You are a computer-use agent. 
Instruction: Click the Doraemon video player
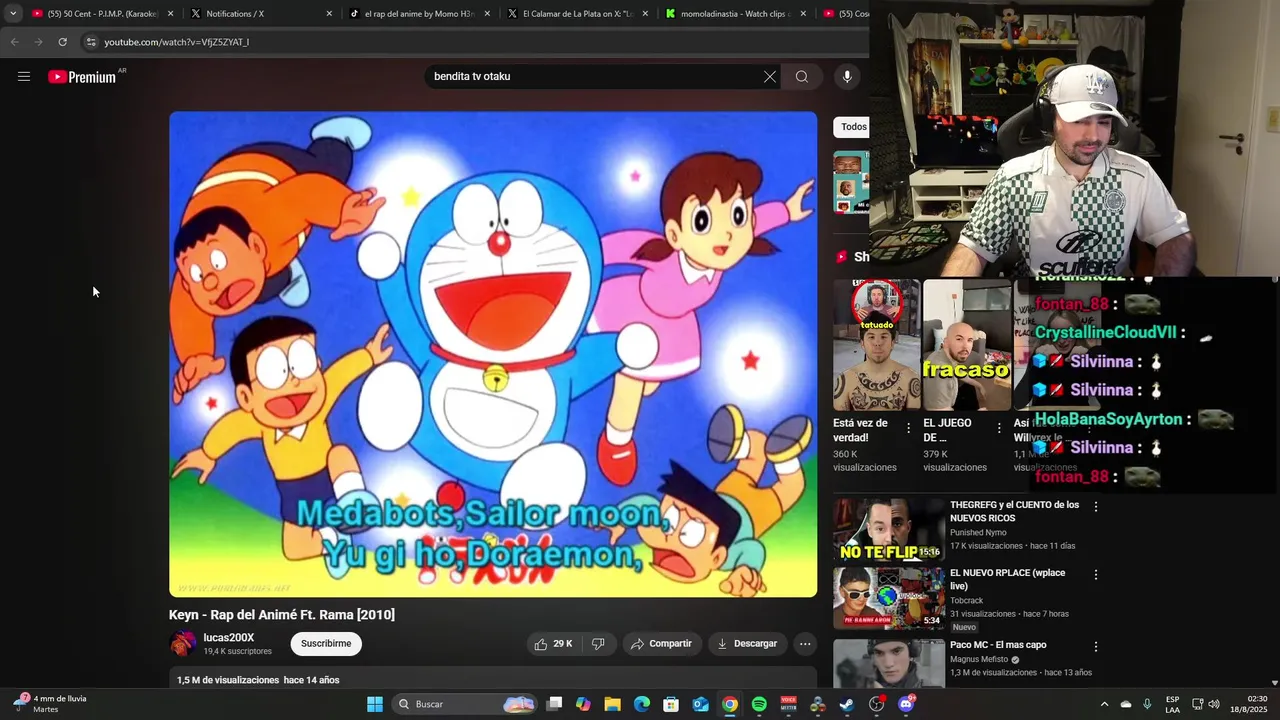493,354
